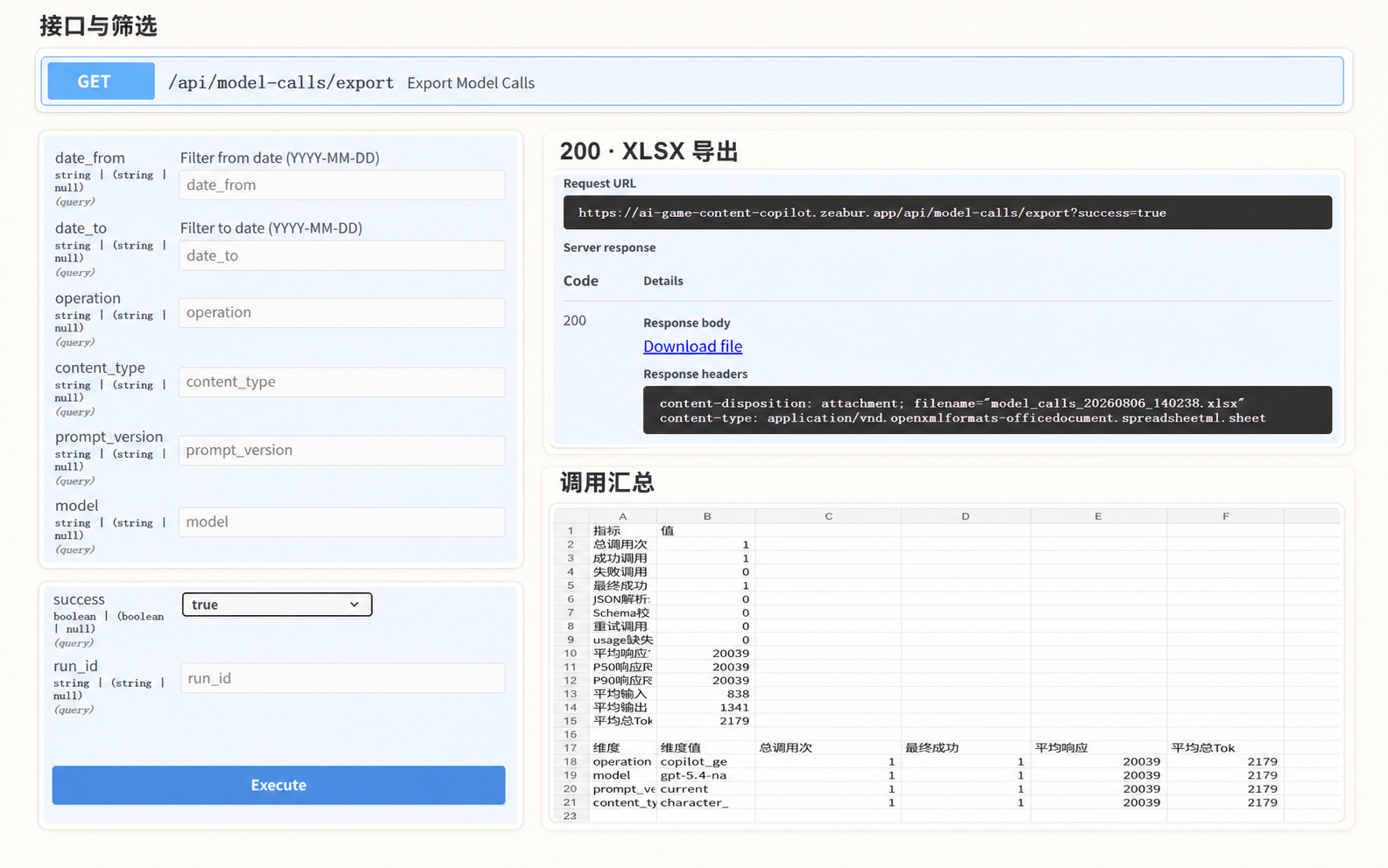Screen dimensions: 1388x868
Task: Click the 200 · XLSX 导出 heading
Action: click(x=649, y=151)
